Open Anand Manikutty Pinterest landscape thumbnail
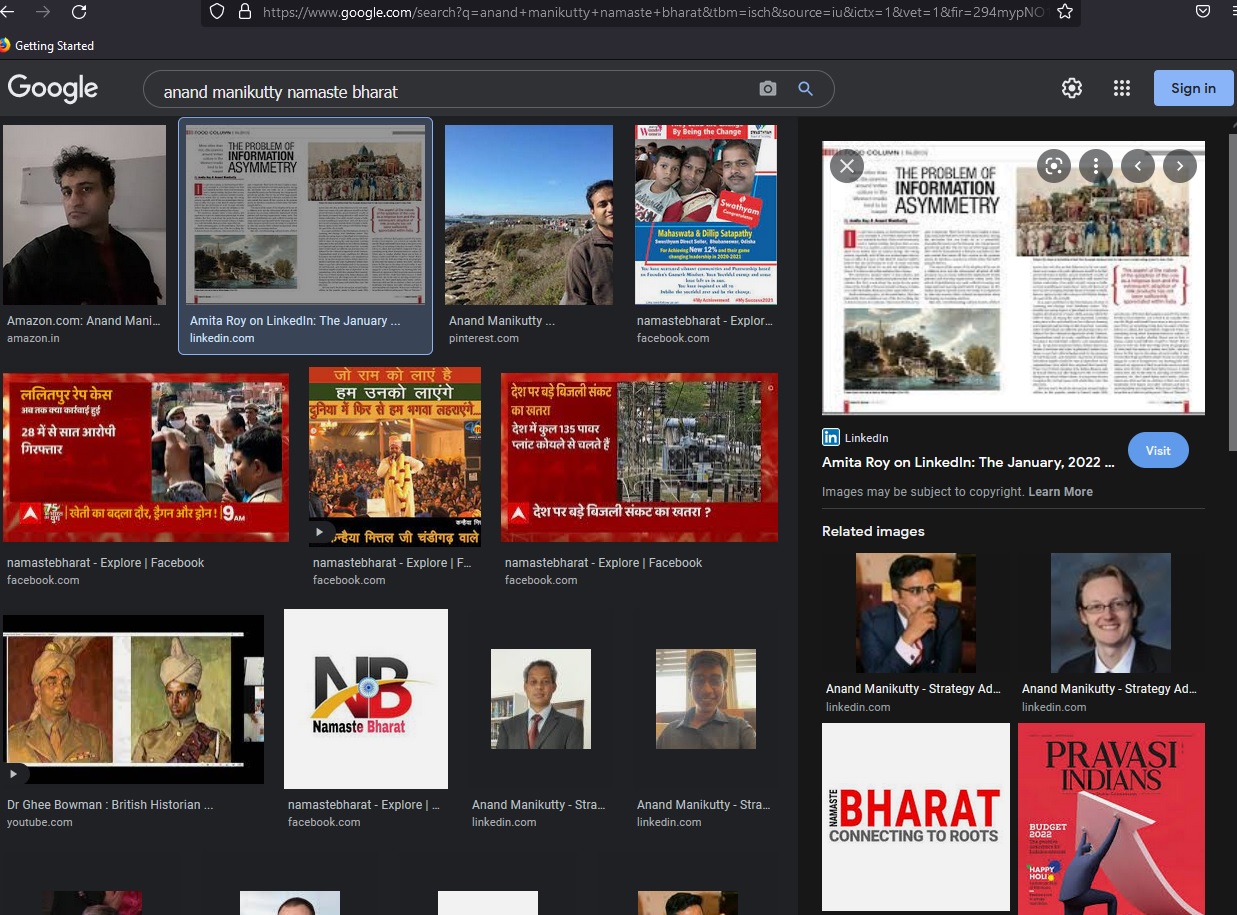The image size is (1237, 915). click(529, 215)
